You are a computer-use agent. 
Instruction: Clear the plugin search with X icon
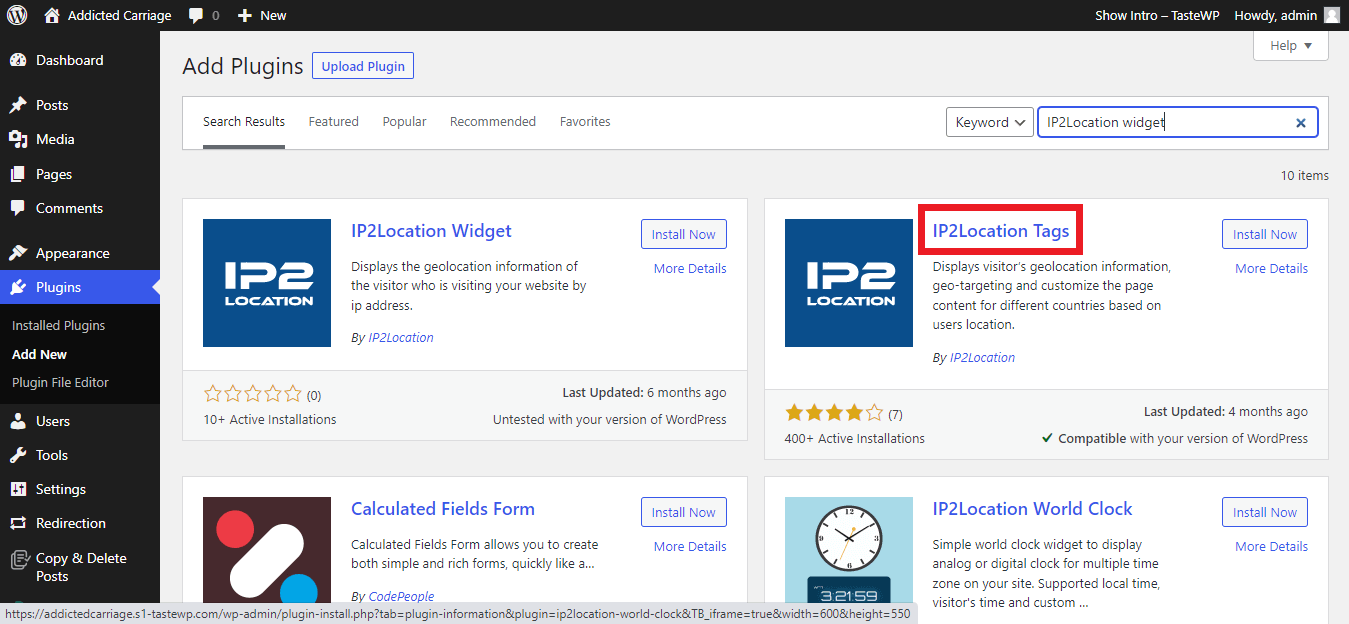[x=1301, y=123]
